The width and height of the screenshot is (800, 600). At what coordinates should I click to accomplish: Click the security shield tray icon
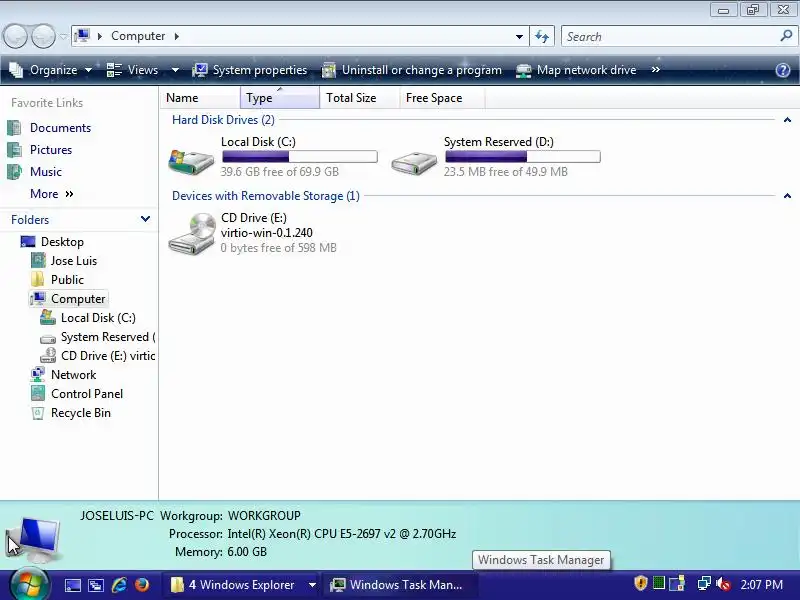(x=640, y=583)
